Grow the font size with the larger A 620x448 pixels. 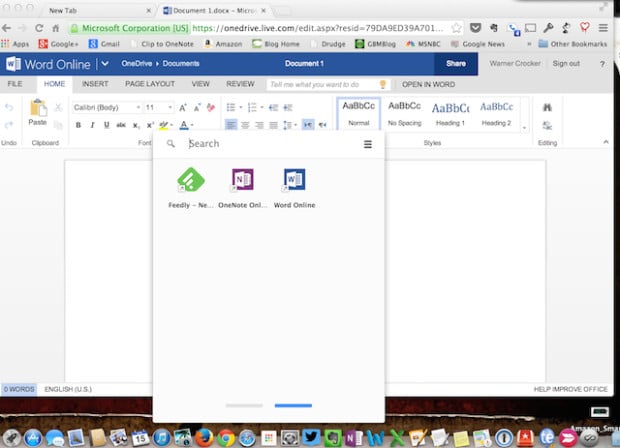183,108
